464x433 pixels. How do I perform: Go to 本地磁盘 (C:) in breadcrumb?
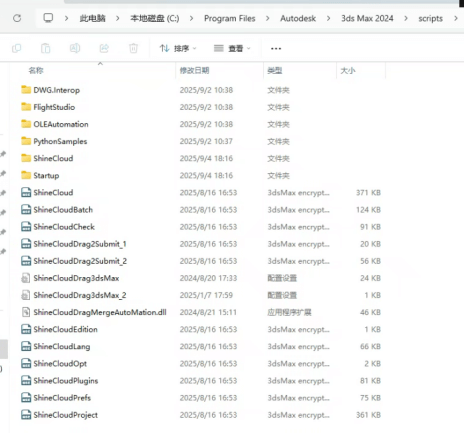pos(155,18)
